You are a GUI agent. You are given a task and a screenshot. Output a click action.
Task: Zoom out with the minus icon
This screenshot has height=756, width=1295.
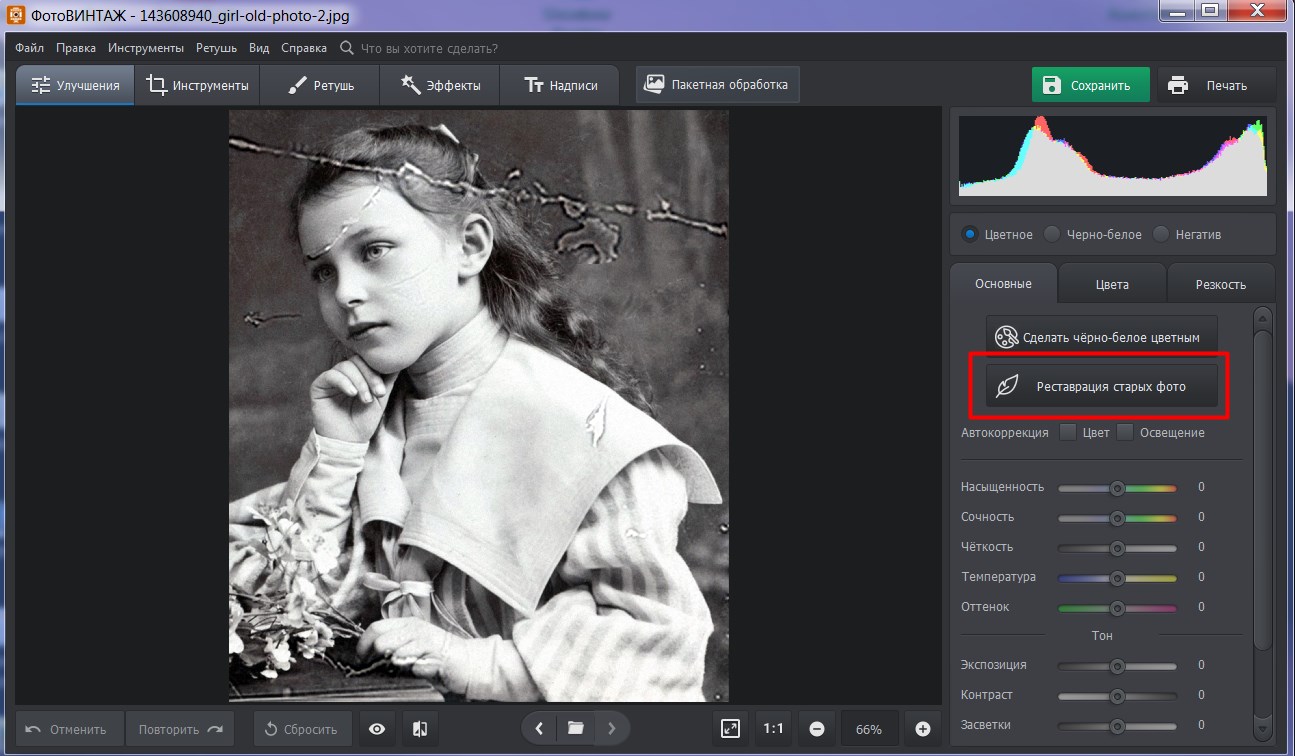(x=817, y=729)
